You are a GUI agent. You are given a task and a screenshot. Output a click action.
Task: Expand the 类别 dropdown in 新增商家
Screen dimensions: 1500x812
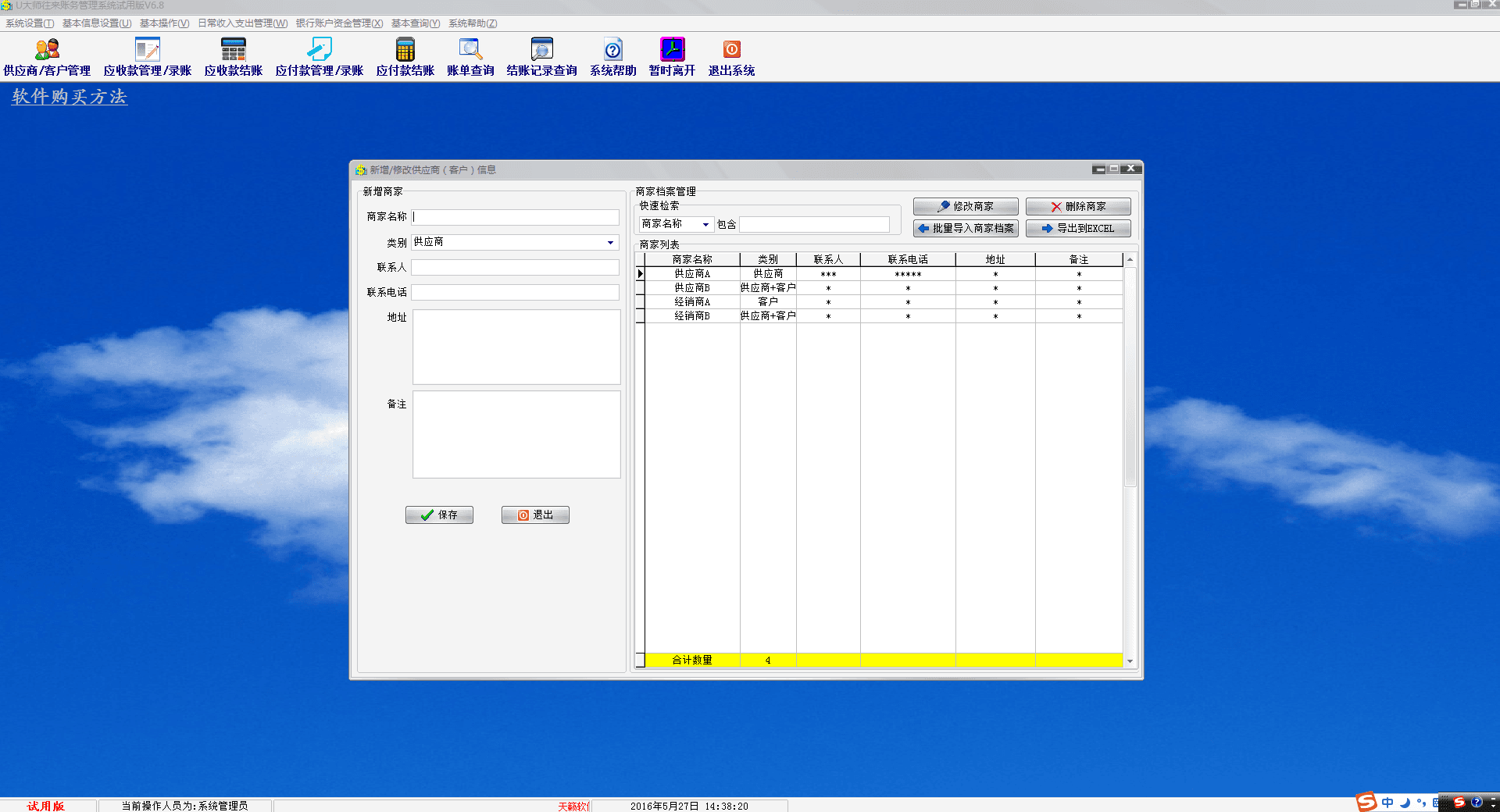pyautogui.click(x=610, y=243)
